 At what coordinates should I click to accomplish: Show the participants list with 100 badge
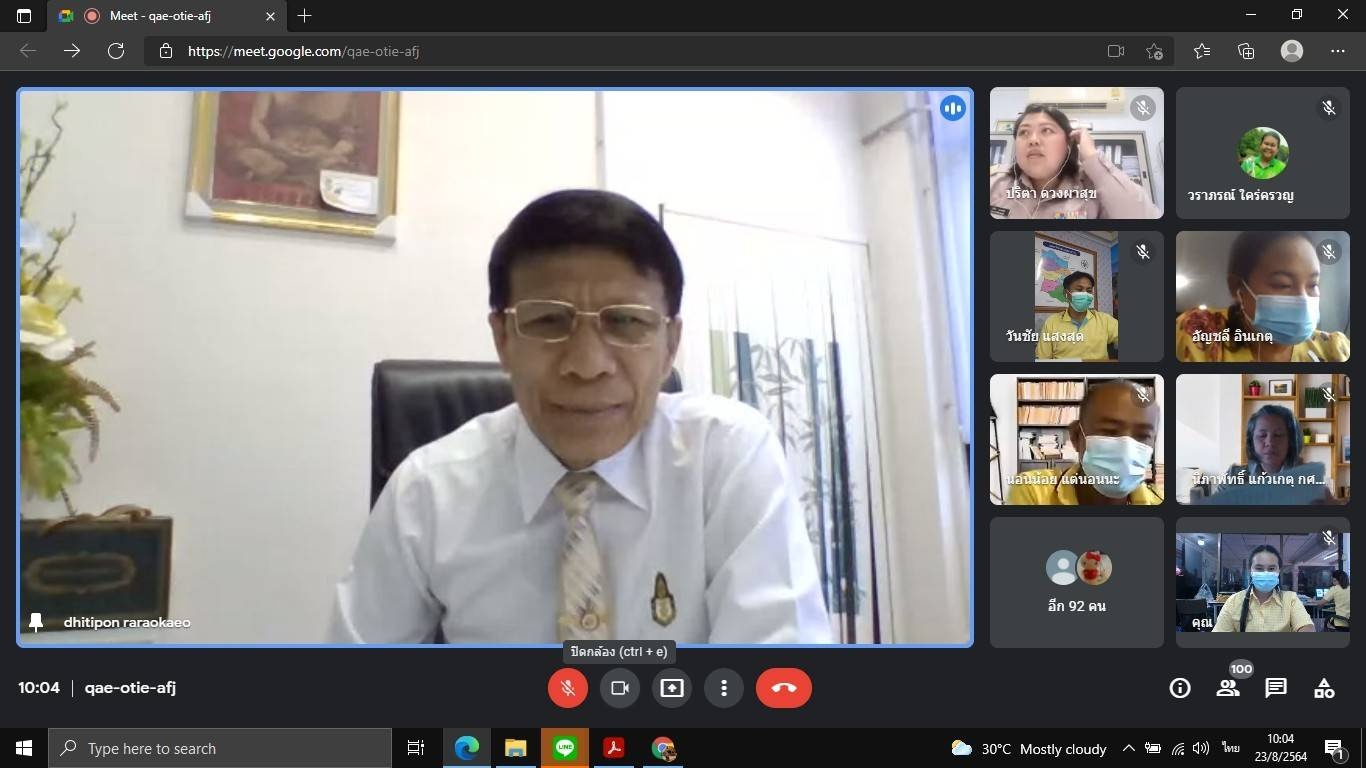coord(1228,688)
